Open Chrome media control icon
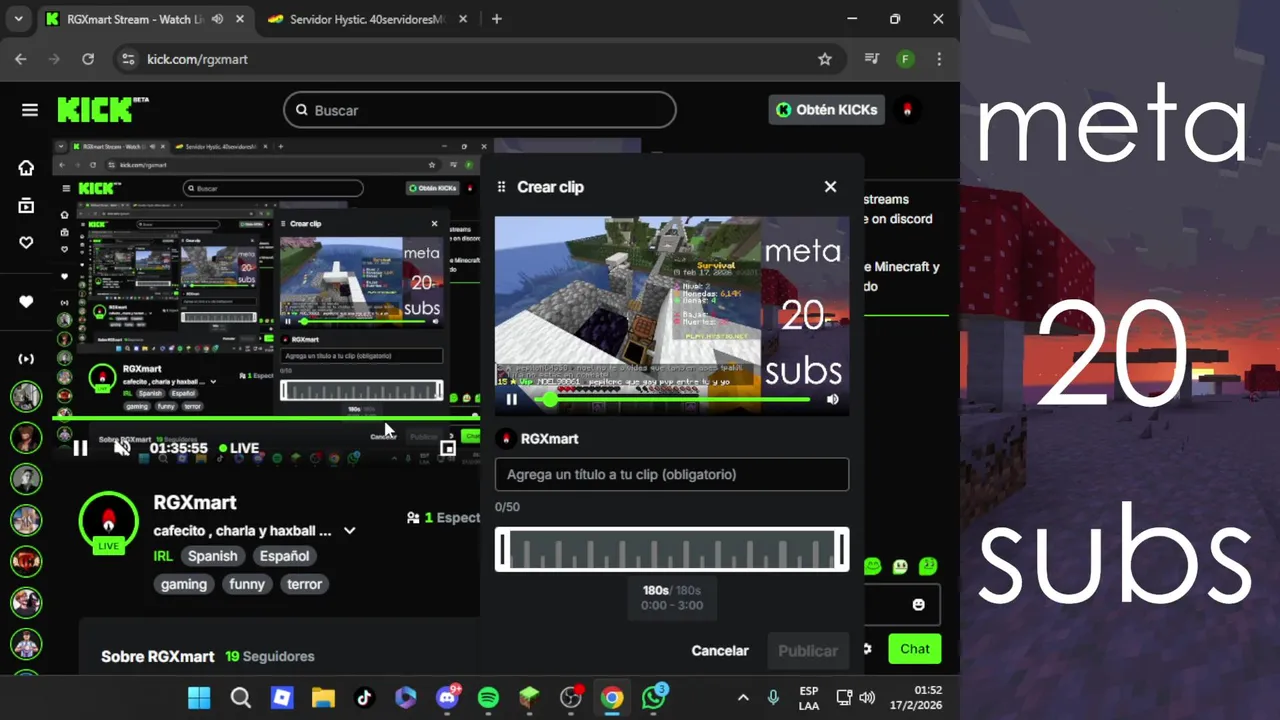The image size is (1280, 720). [872, 59]
